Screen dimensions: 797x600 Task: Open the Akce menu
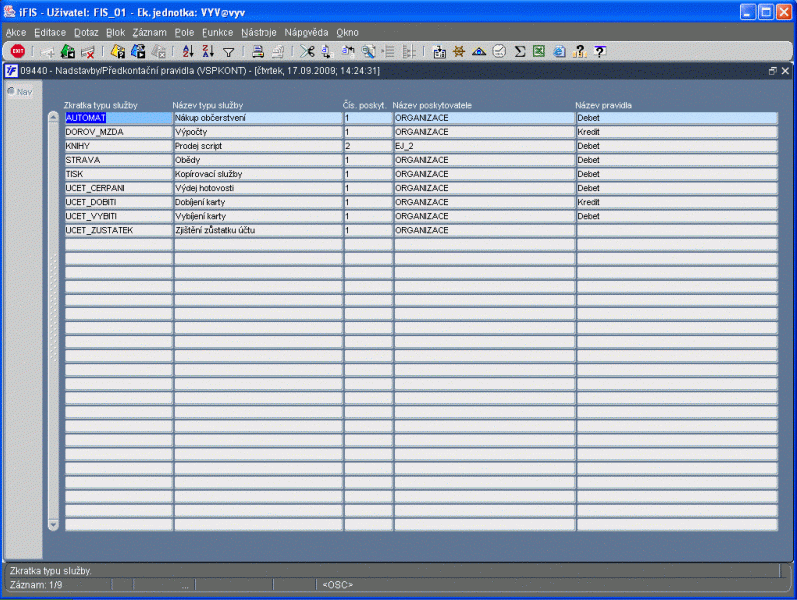click(x=16, y=33)
